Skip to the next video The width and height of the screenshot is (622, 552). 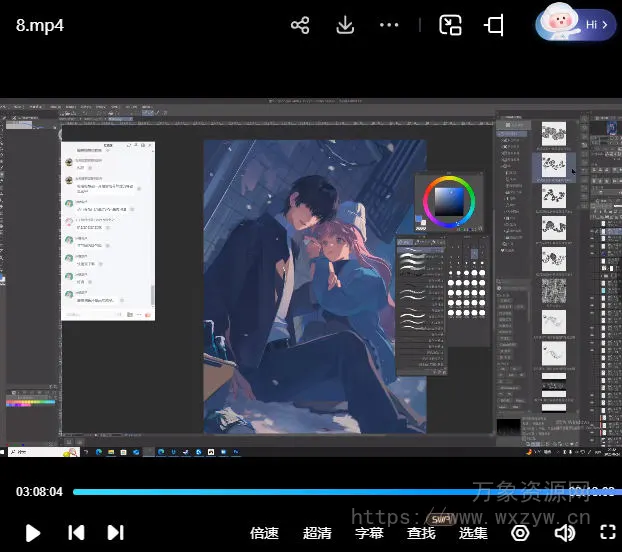(115, 532)
